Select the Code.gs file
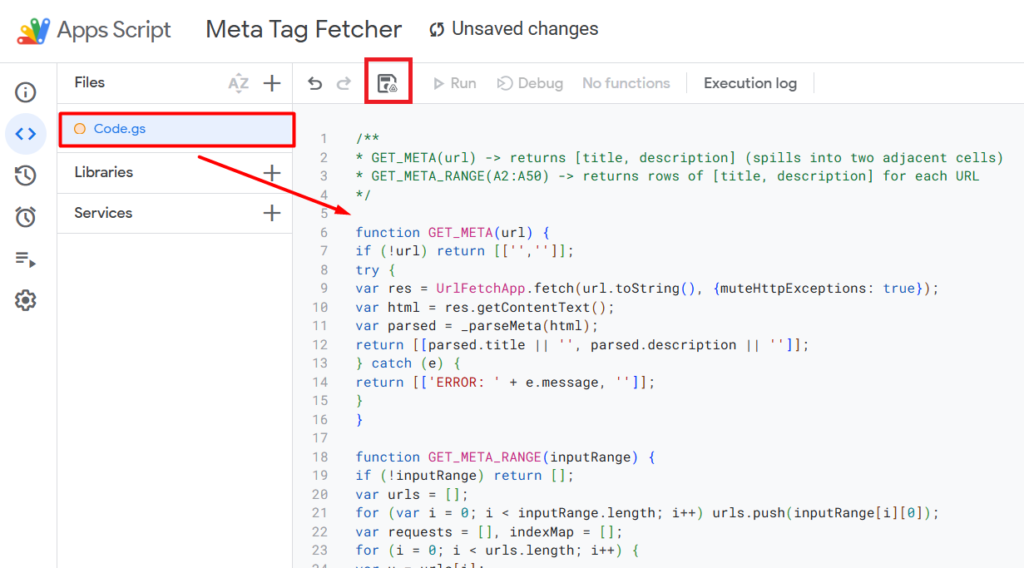This screenshot has width=1024, height=568. click(x=176, y=129)
